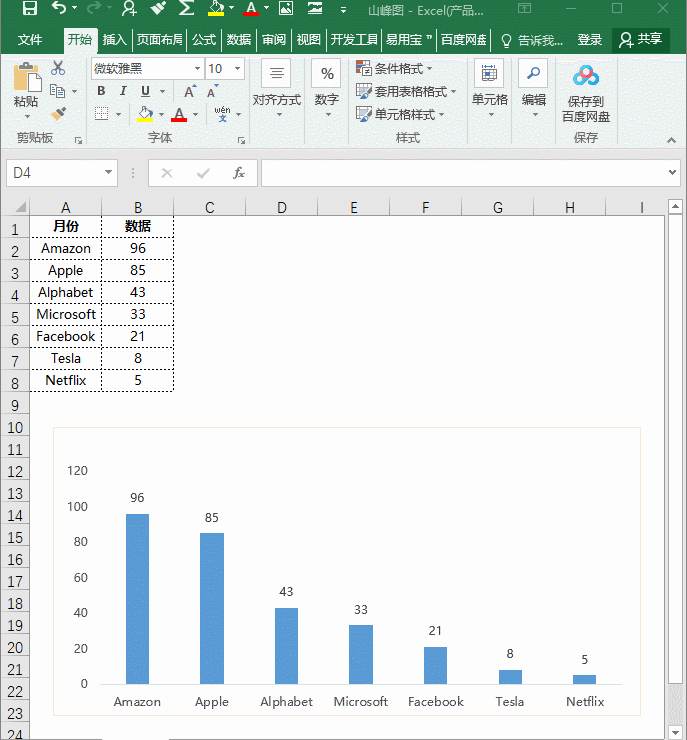Click the Redo arrow icon
The image size is (687, 740).
click(x=95, y=8)
